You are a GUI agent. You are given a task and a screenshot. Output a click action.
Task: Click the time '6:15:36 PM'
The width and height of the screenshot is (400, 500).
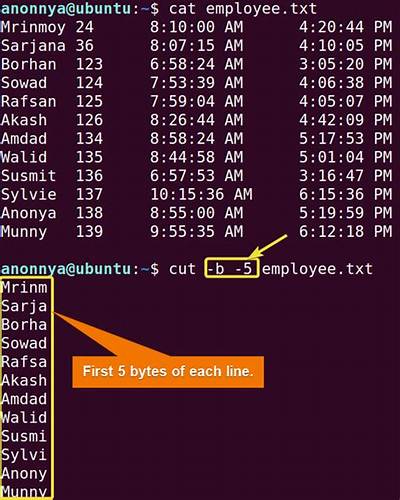click(345, 195)
